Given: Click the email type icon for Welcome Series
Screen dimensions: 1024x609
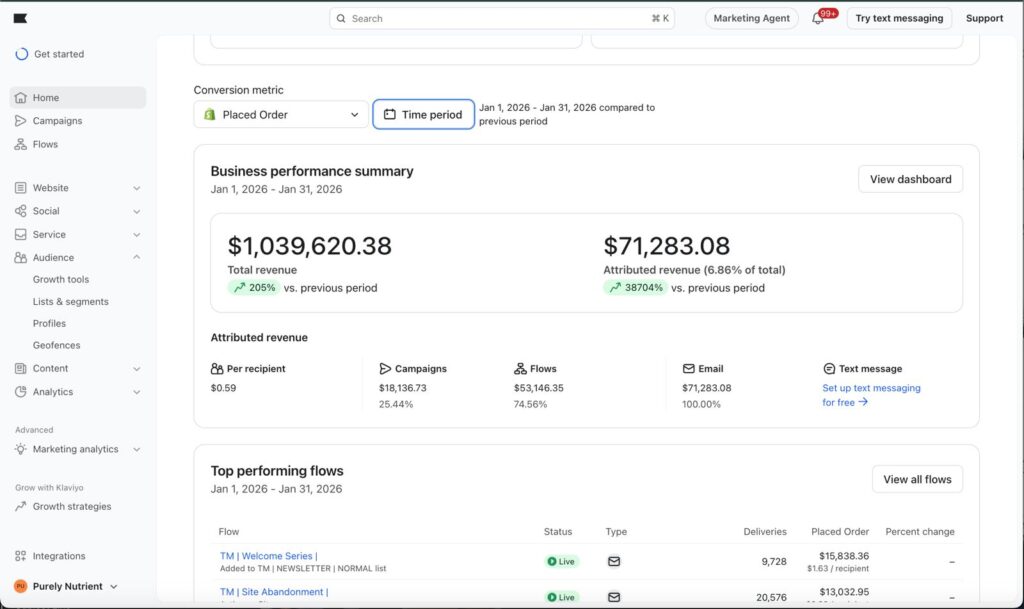Looking at the screenshot, I should (x=614, y=562).
